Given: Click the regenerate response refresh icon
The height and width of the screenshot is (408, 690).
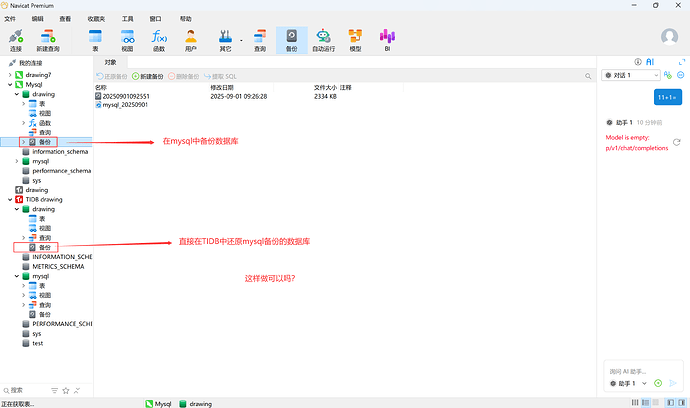Looking at the screenshot, I should click(x=677, y=142).
